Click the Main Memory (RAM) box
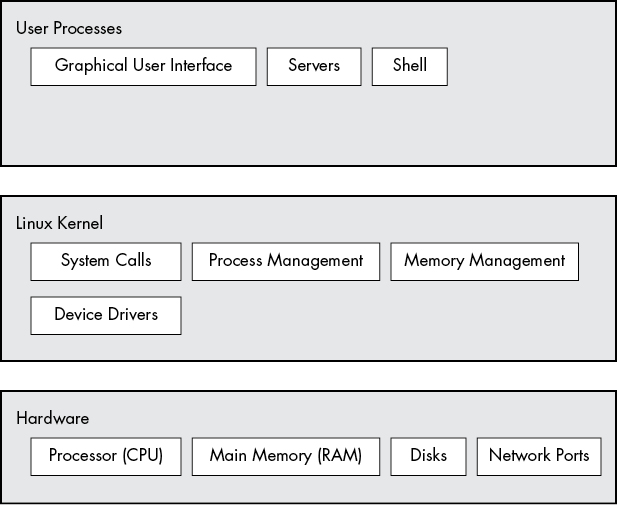 (x=285, y=456)
